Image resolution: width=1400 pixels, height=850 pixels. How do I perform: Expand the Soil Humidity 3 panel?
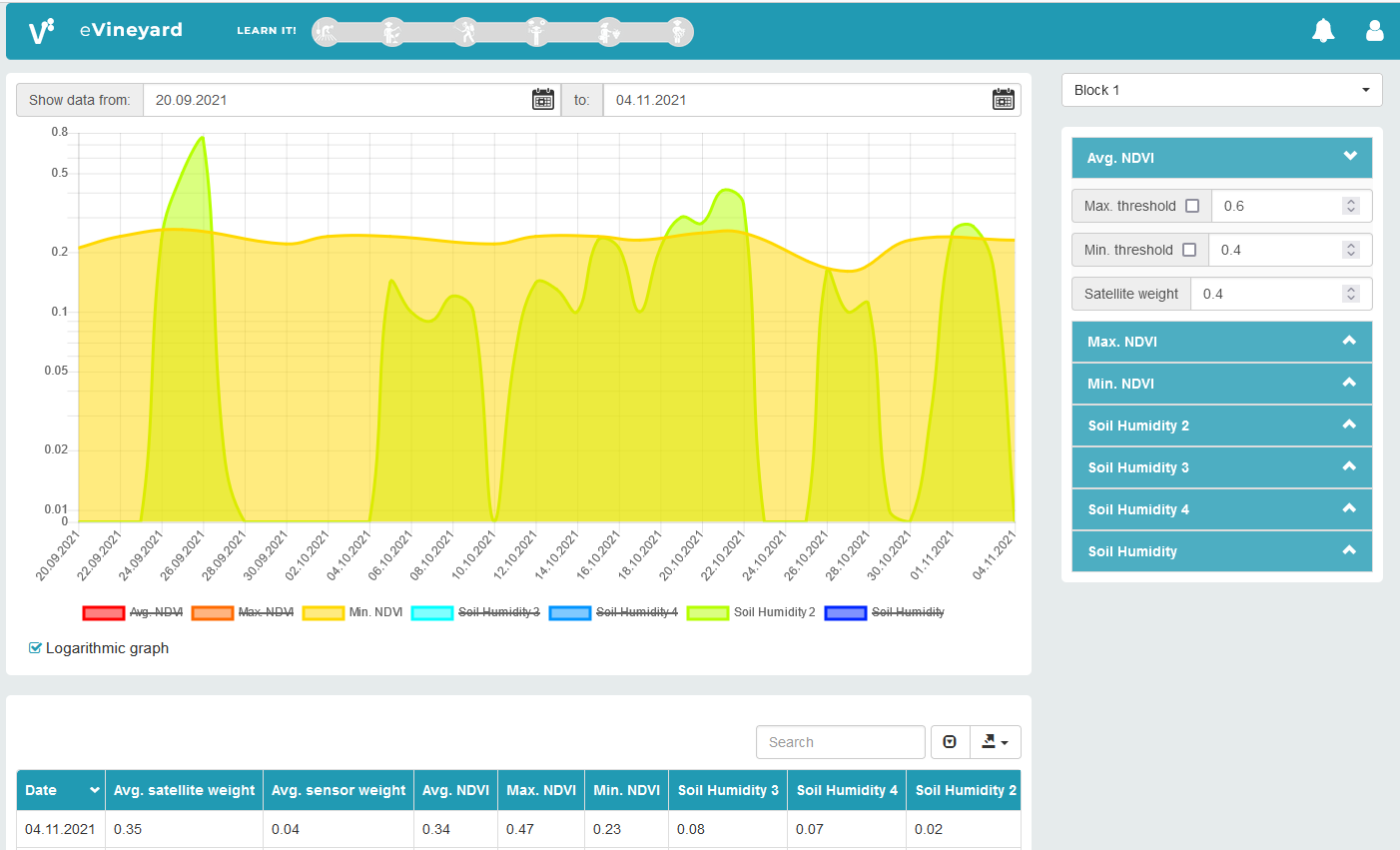pos(1222,467)
